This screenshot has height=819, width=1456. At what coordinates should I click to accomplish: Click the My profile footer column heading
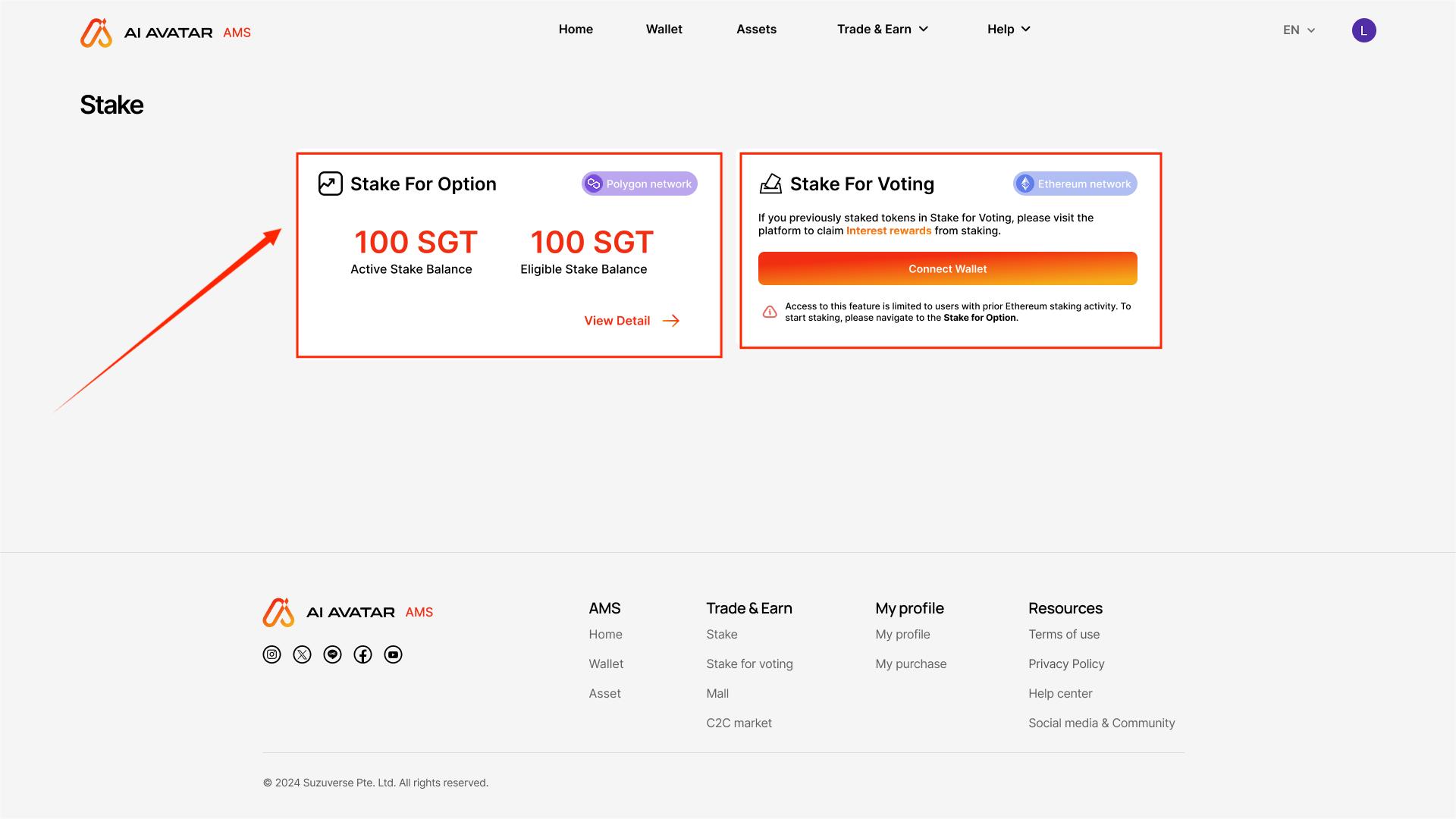pos(909,608)
